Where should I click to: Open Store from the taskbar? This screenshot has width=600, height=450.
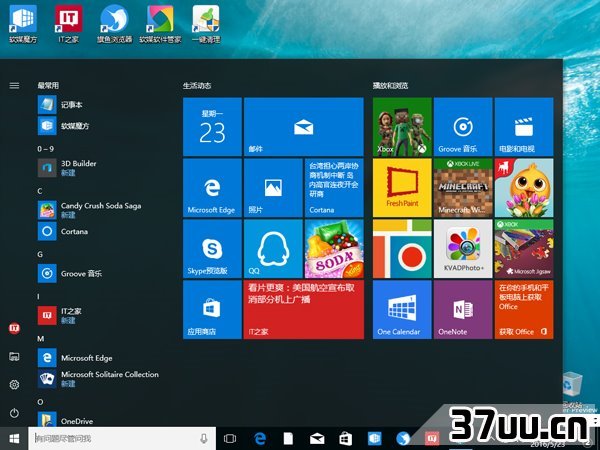click(346, 439)
